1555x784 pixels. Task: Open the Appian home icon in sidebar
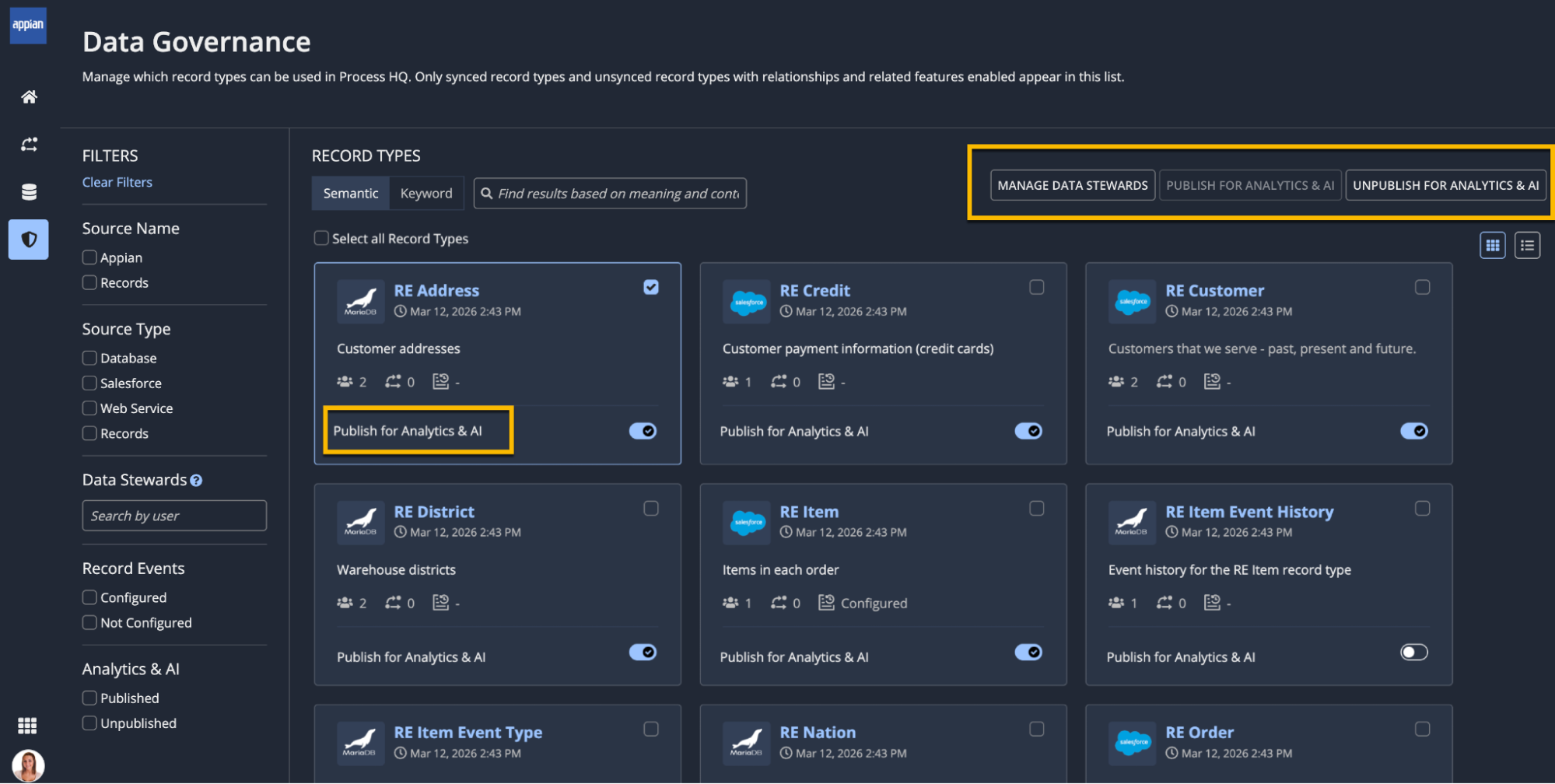[29, 96]
